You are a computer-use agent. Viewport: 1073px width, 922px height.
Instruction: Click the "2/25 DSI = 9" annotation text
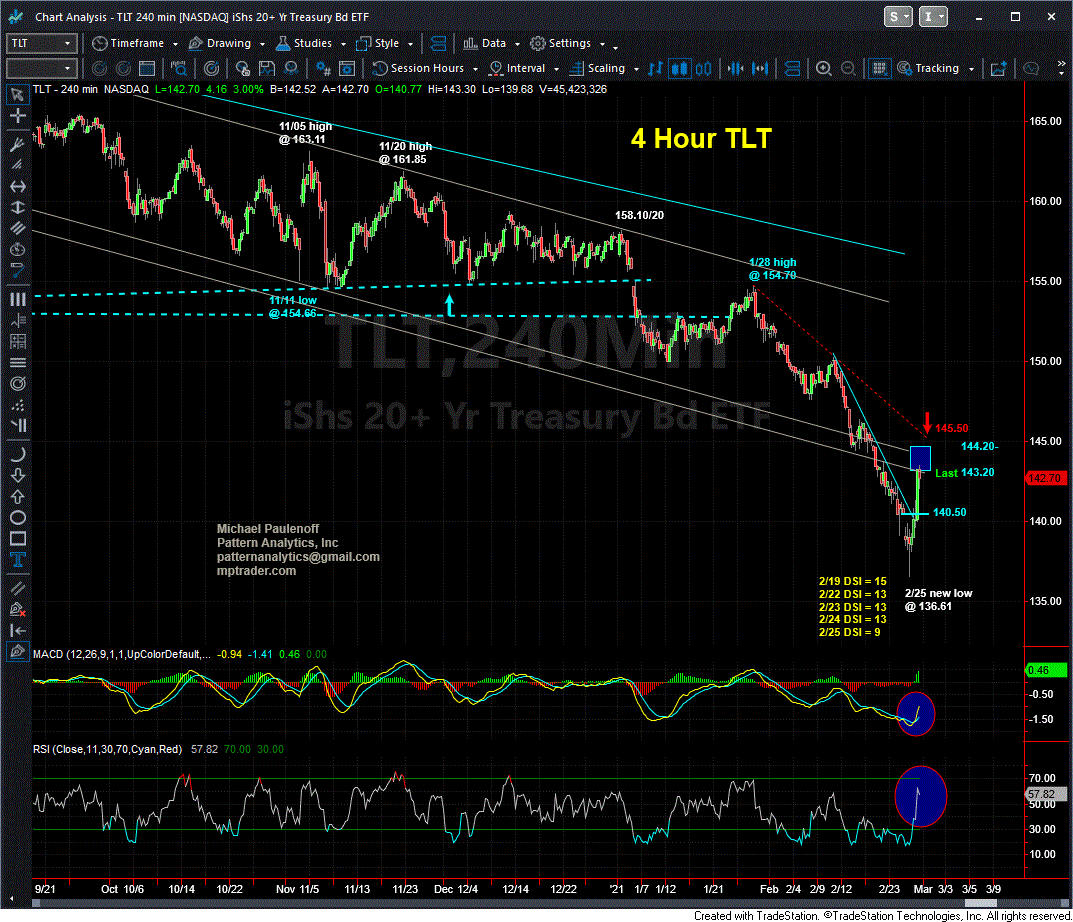(849, 632)
